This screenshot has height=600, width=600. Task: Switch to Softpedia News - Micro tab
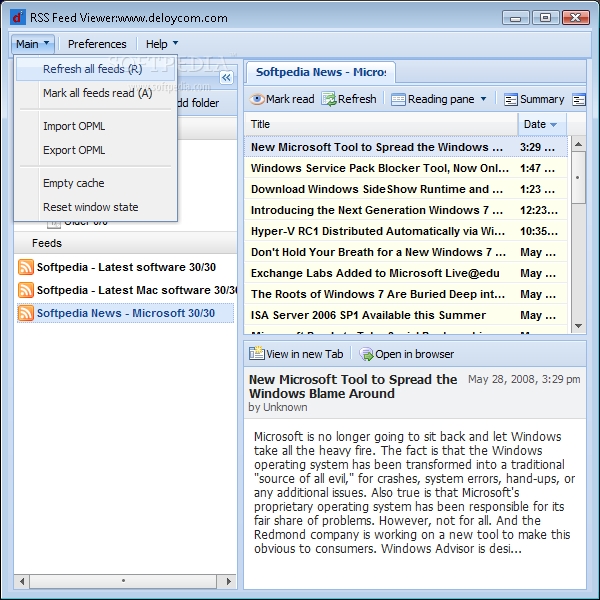tap(321, 72)
